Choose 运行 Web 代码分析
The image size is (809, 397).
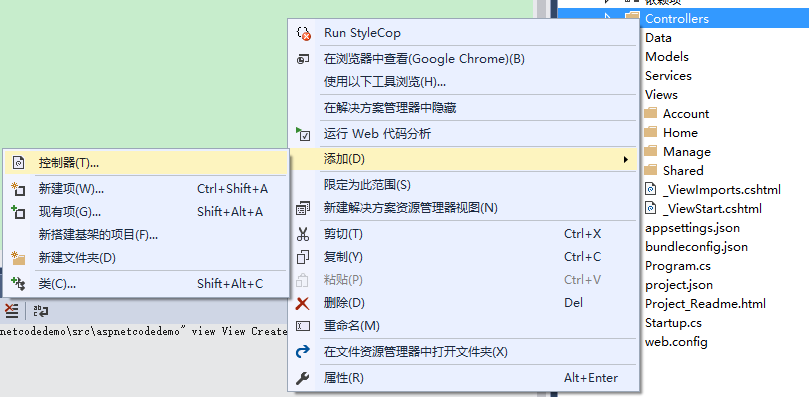[x=464, y=134]
